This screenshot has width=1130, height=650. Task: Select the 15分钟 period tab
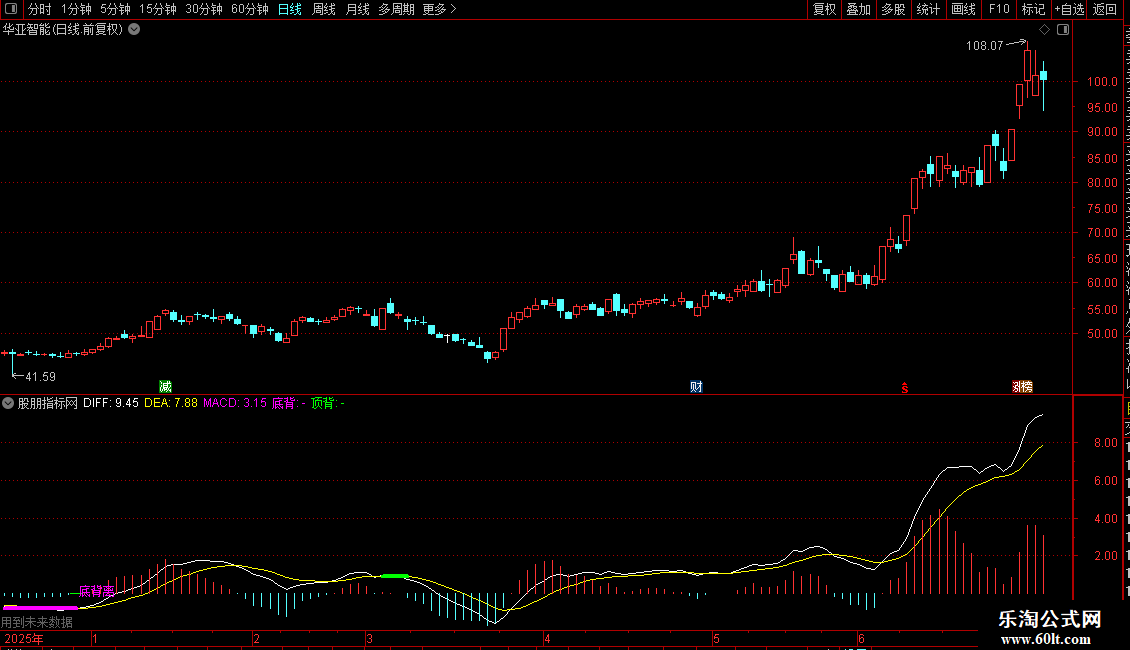coord(157,9)
